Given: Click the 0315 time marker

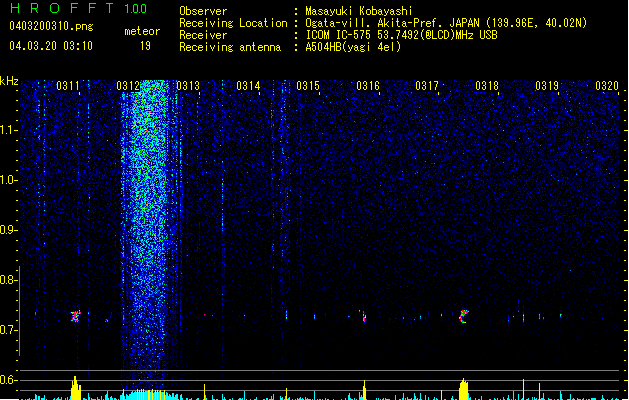Looking at the screenshot, I should tap(308, 86).
